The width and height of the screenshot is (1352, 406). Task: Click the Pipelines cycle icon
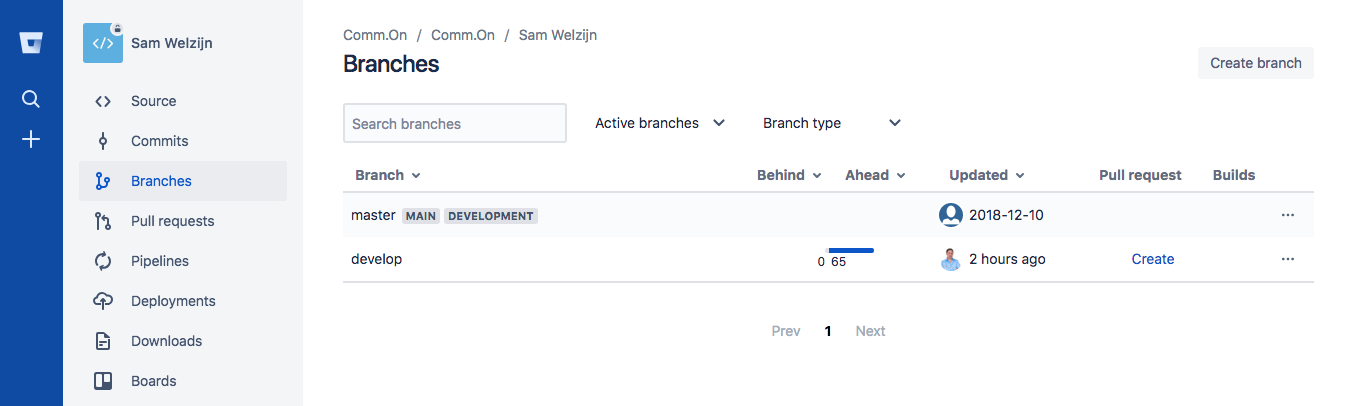pos(102,261)
